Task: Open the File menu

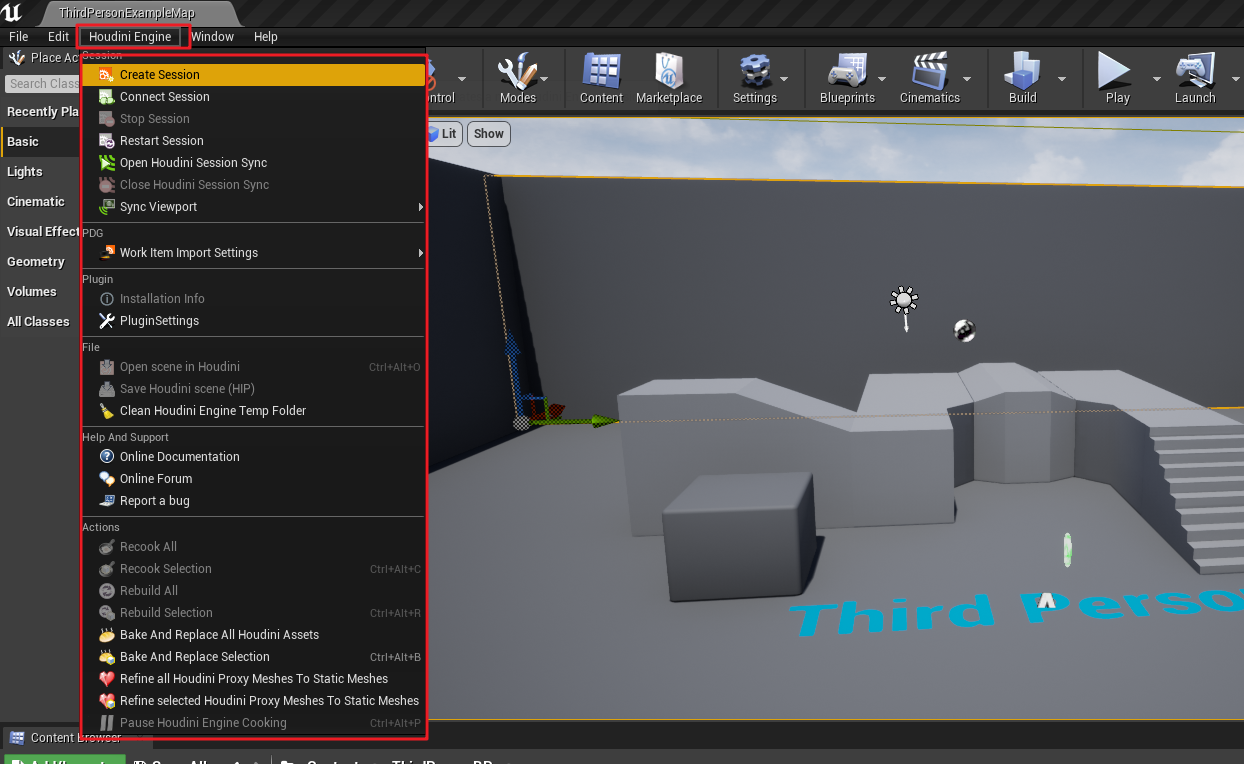Action: pyautogui.click(x=19, y=37)
